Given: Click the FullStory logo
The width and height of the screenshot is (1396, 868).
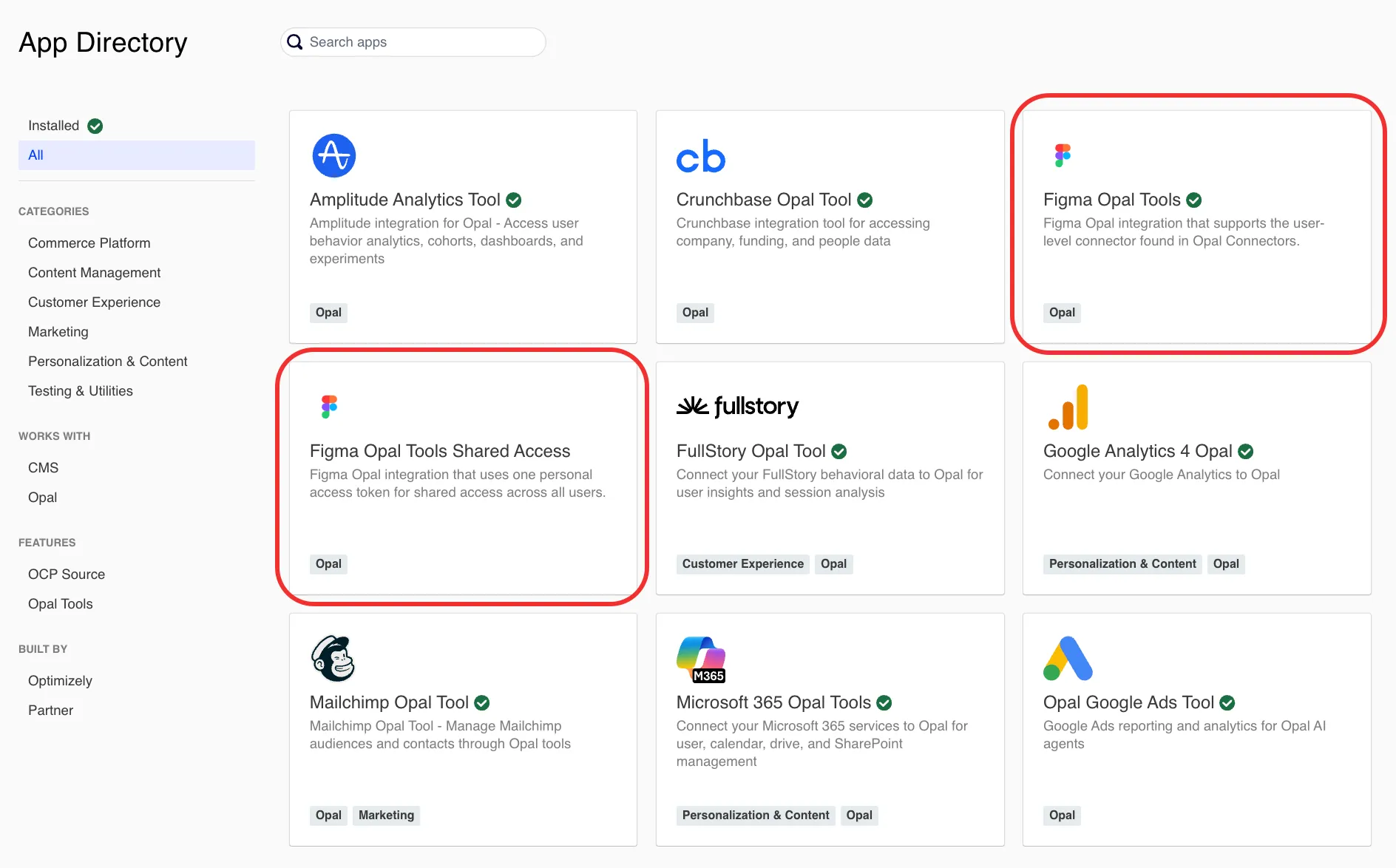Looking at the screenshot, I should tap(738, 406).
